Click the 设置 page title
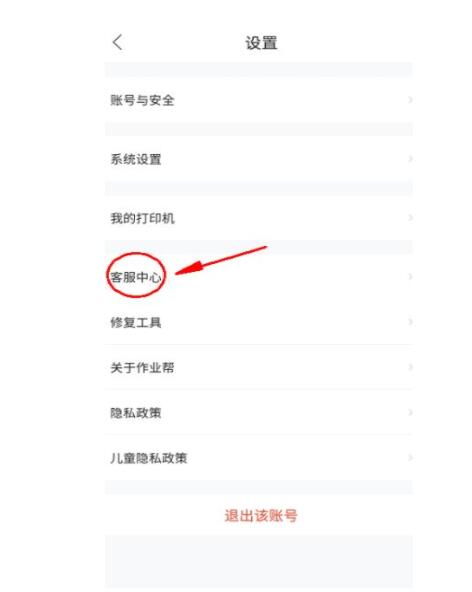 (261, 43)
